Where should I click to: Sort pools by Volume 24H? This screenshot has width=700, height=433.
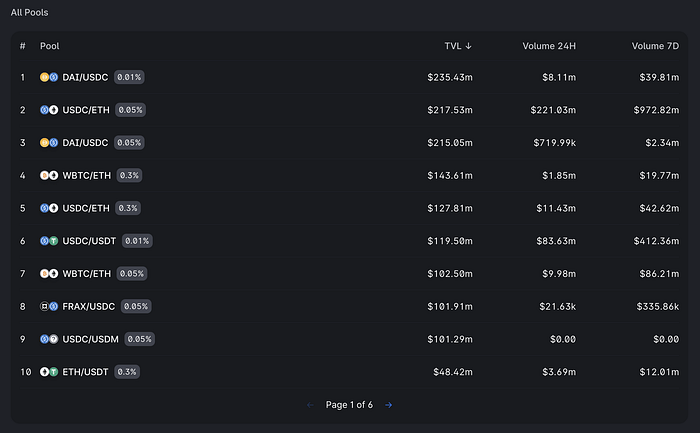click(x=549, y=46)
